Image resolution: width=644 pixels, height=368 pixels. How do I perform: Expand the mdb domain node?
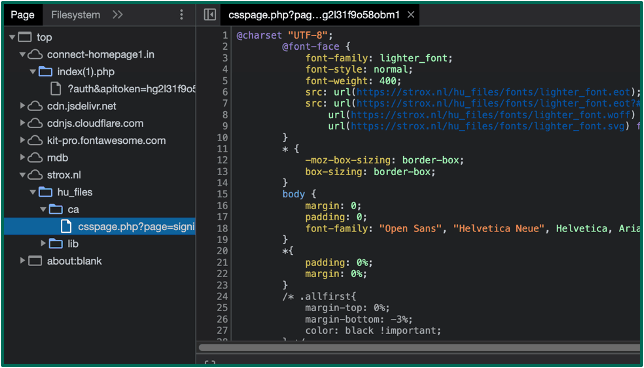(x=23, y=158)
